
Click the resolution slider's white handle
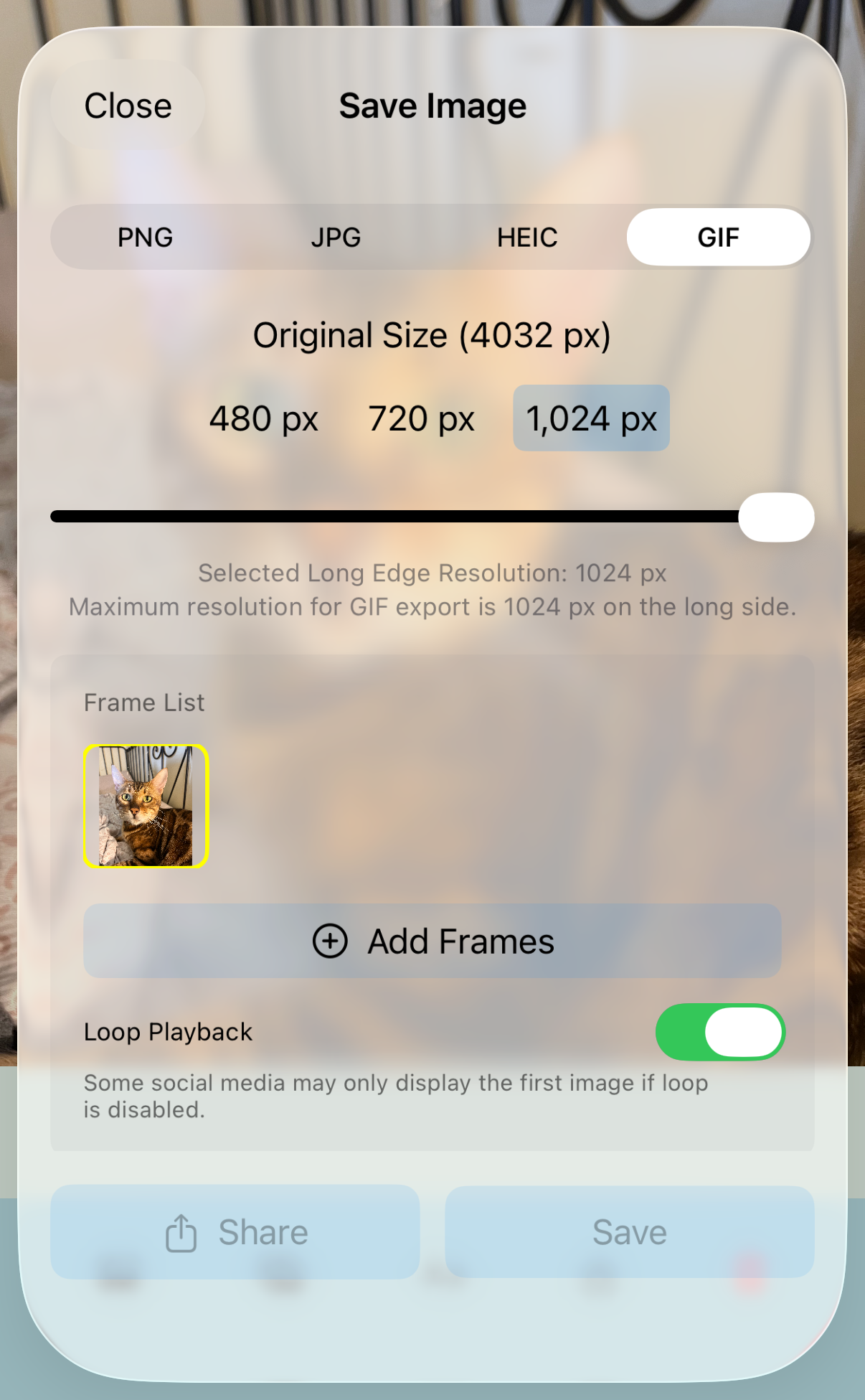776,517
